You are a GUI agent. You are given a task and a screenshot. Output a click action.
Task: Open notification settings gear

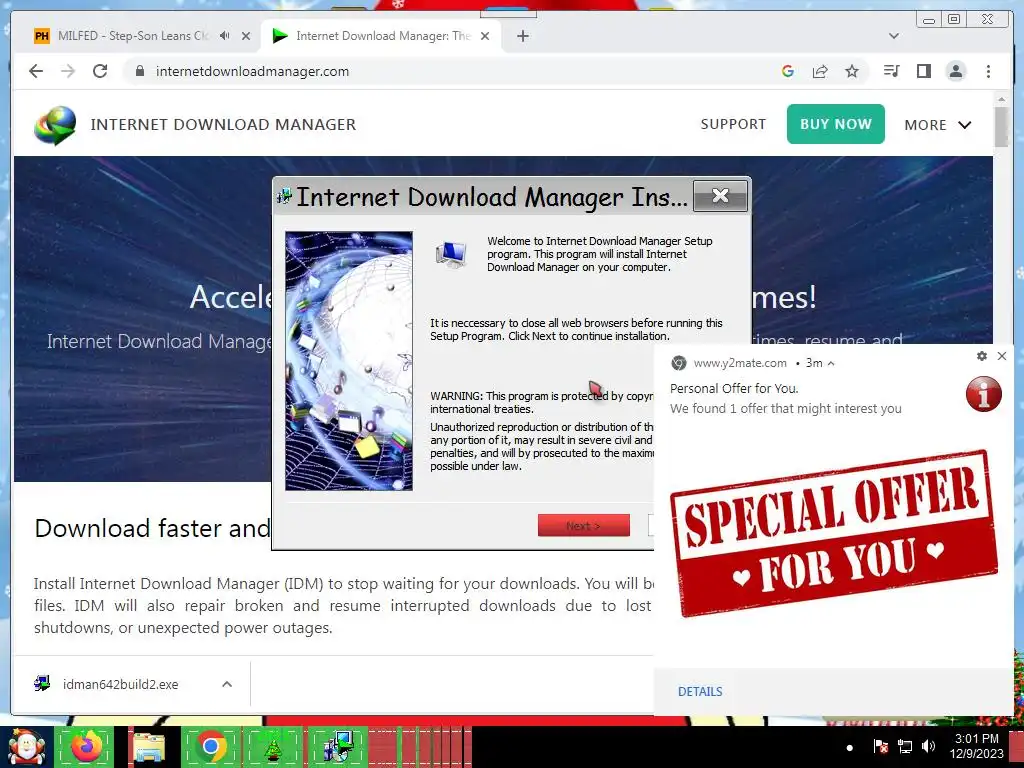(x=982, y=356)
